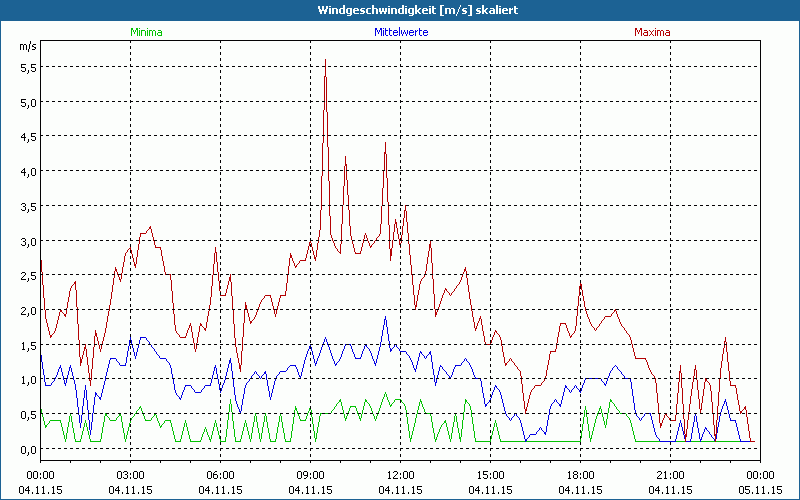This screenshot has height=500, width=800.
Task: Click the 09:00 time axis label
Action: pyautogui.click(x=310, y=475)
